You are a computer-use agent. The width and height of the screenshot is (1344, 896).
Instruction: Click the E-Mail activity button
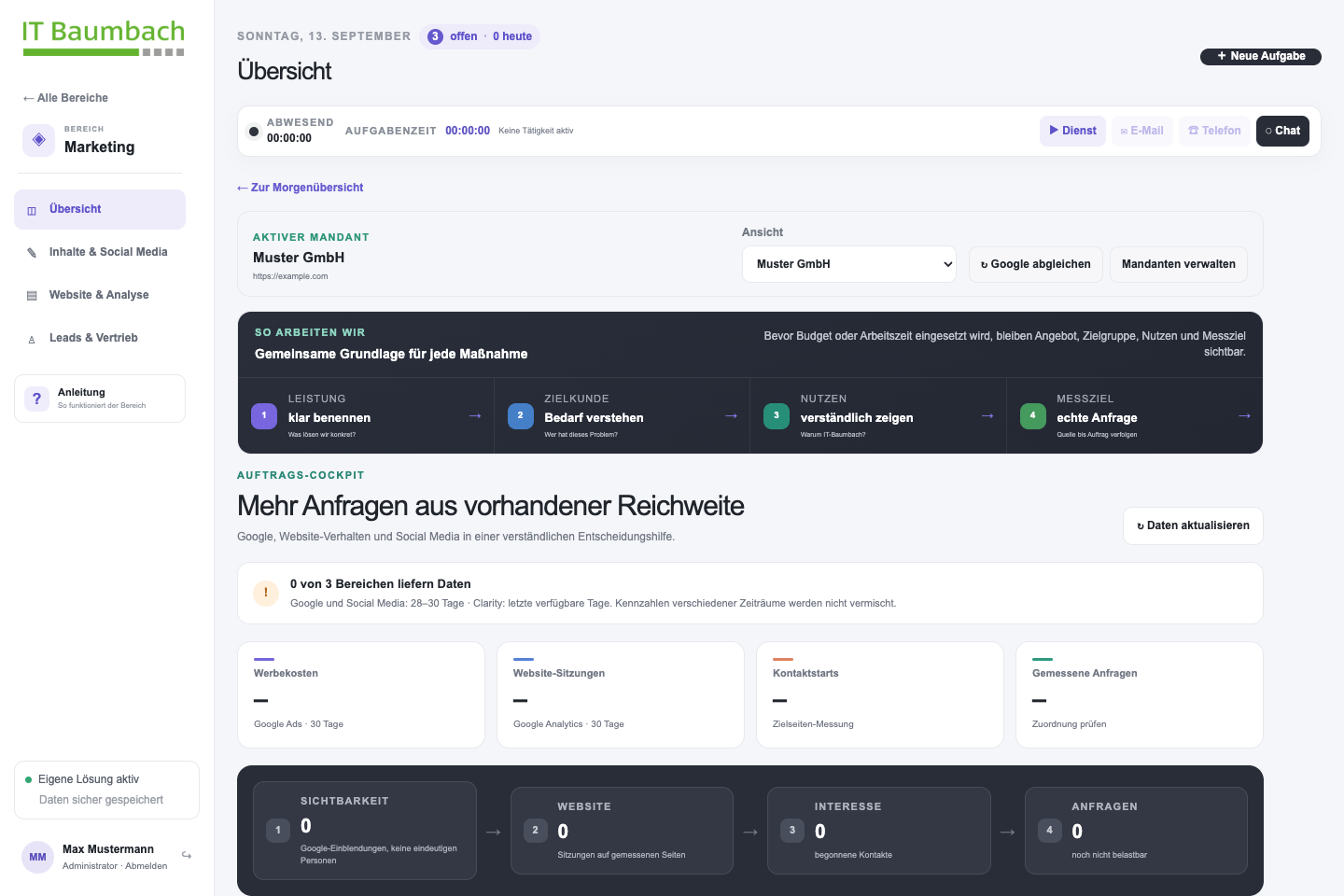pyautogui.click(x=1142, y=131)
